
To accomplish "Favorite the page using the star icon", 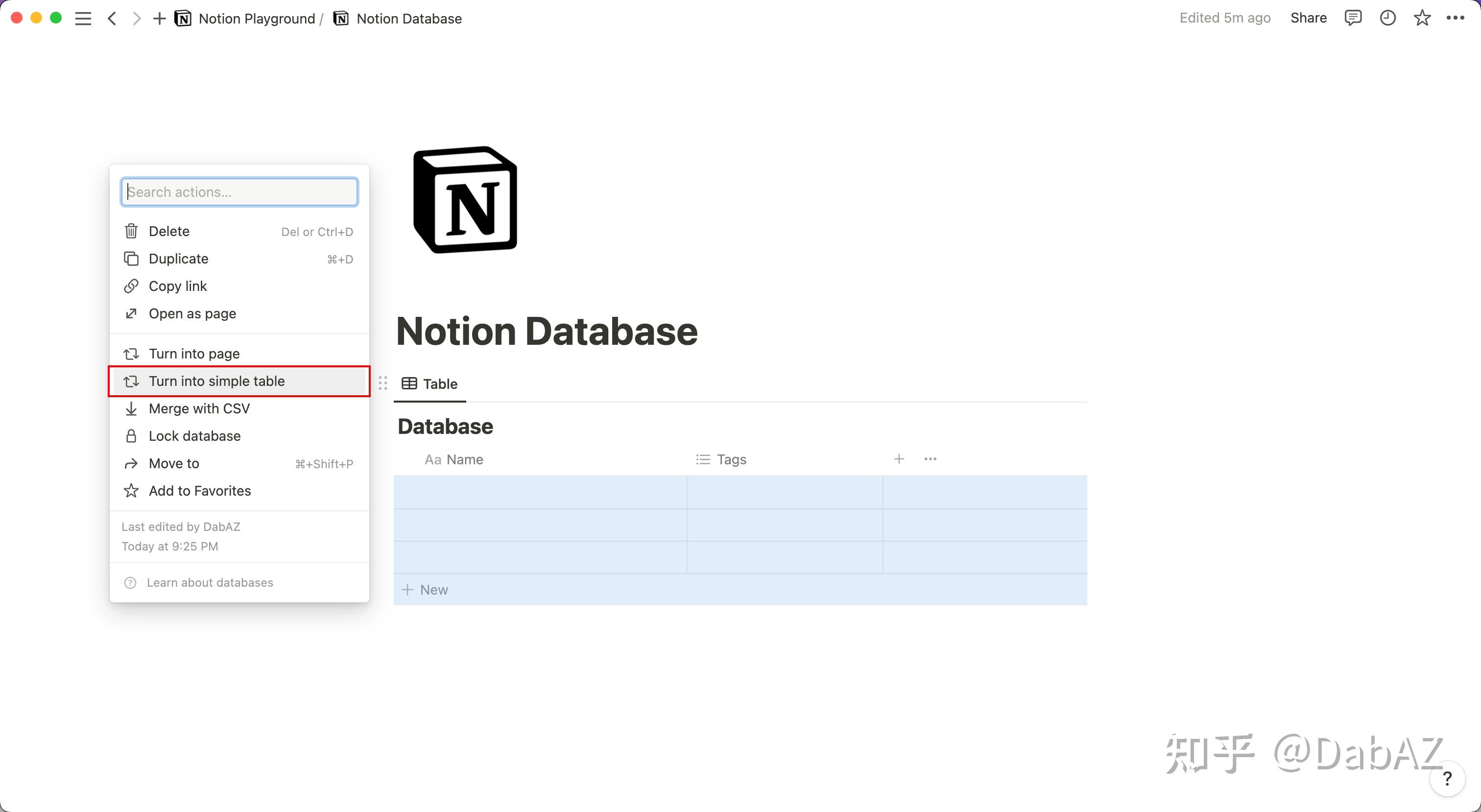I will [x=1422, y=18].
